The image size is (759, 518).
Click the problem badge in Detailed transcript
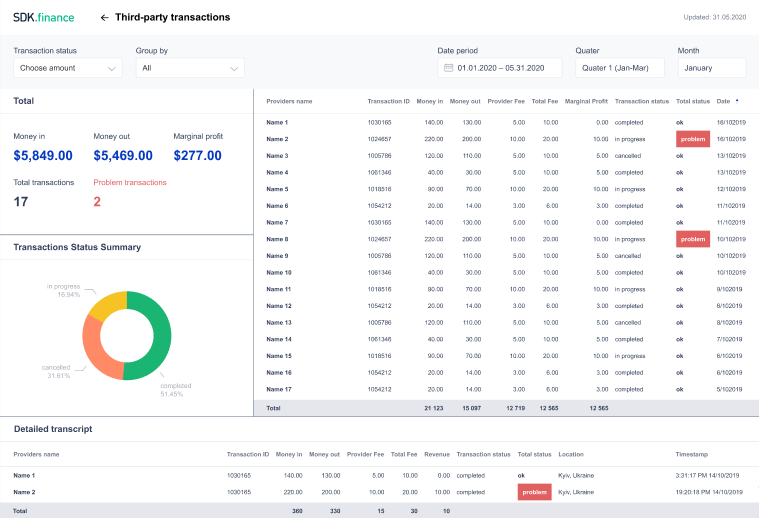[x=534, y=492]
